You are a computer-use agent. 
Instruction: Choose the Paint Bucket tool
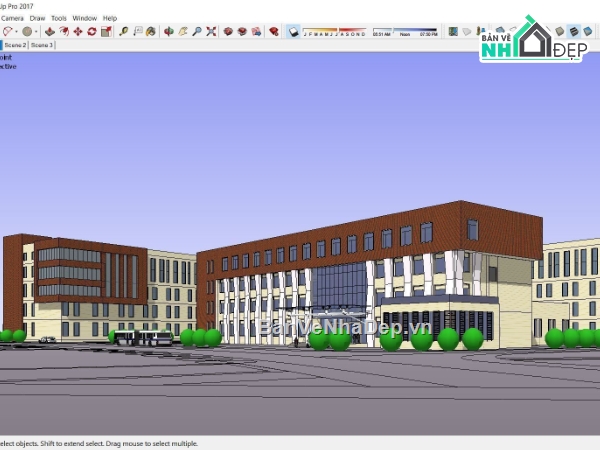pyautogui.click(x=151, y=31)
